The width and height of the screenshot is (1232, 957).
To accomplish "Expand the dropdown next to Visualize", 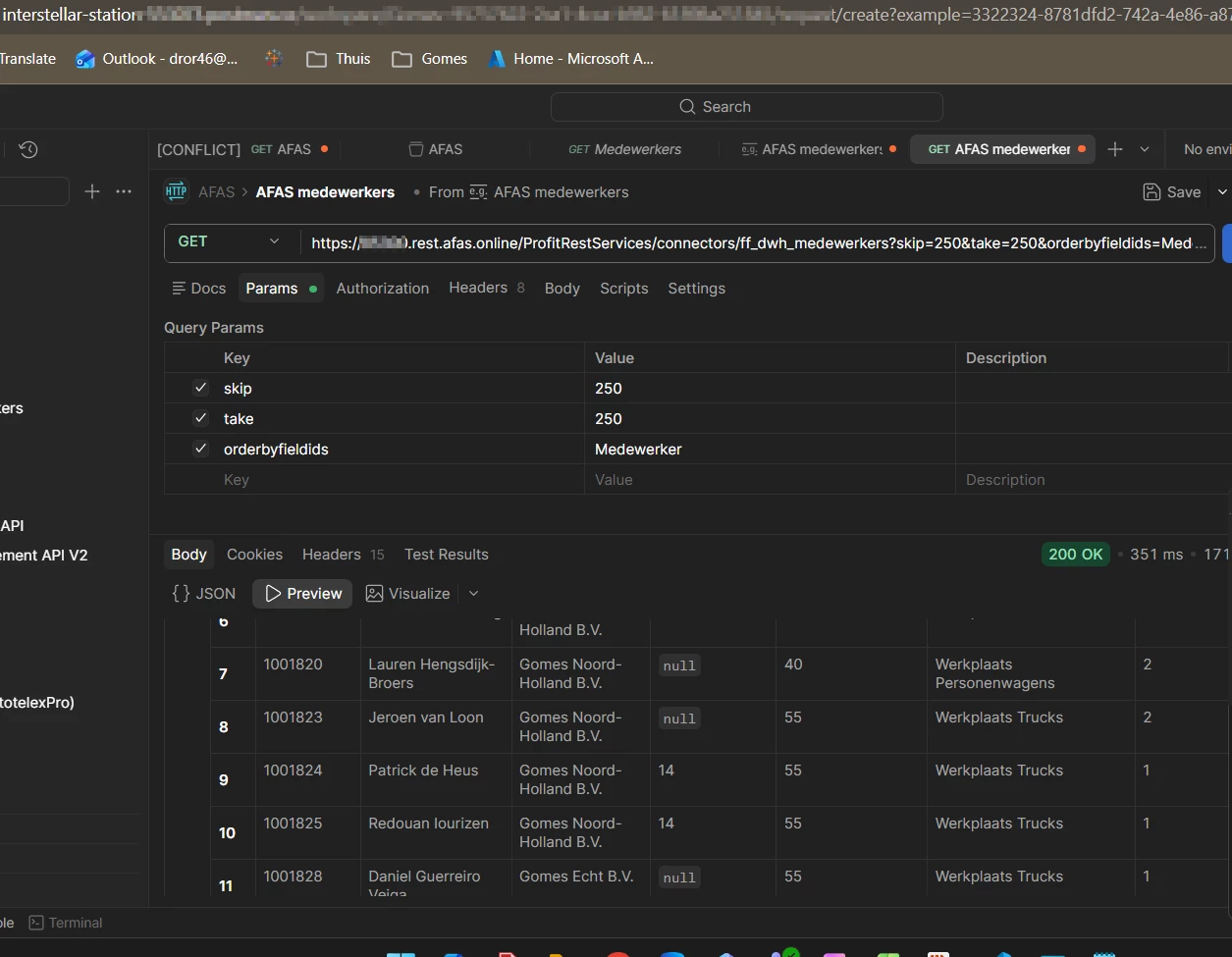I will point(474,594).
